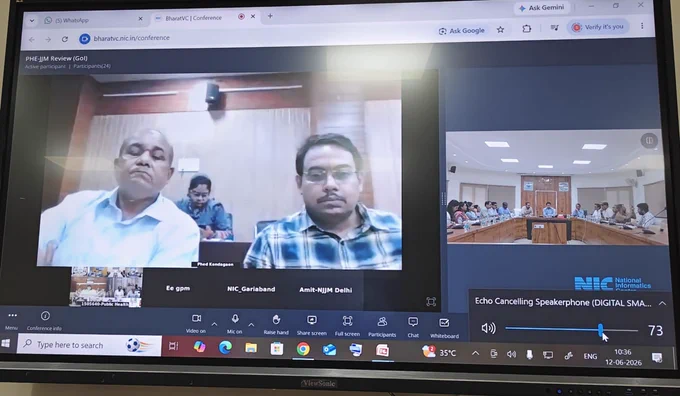Screen dimensions: 680x396
Task: Click the expand-video icon below the main video
Action: (x=431, y=301)
